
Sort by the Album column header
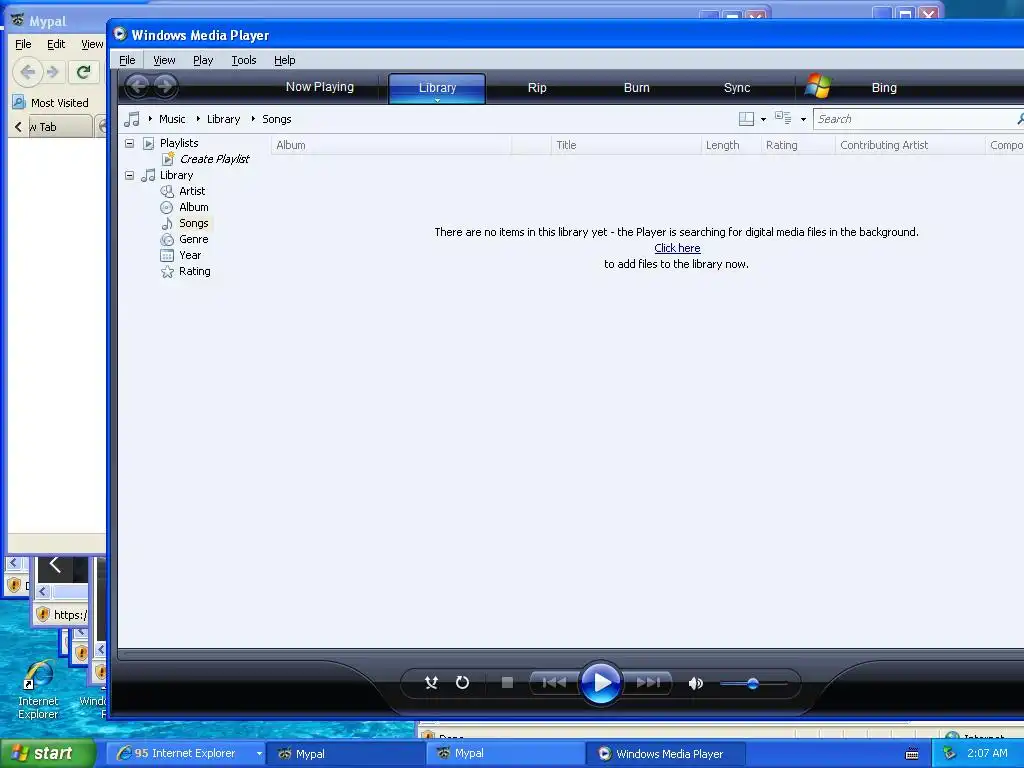click(391, 145)
